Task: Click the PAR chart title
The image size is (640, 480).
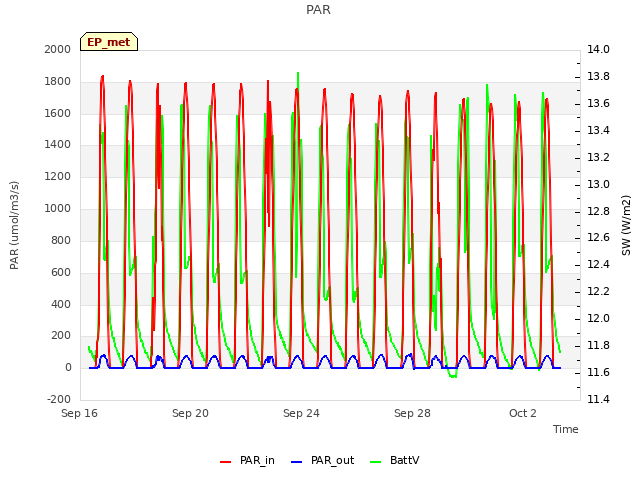Action: pos(318,9)
